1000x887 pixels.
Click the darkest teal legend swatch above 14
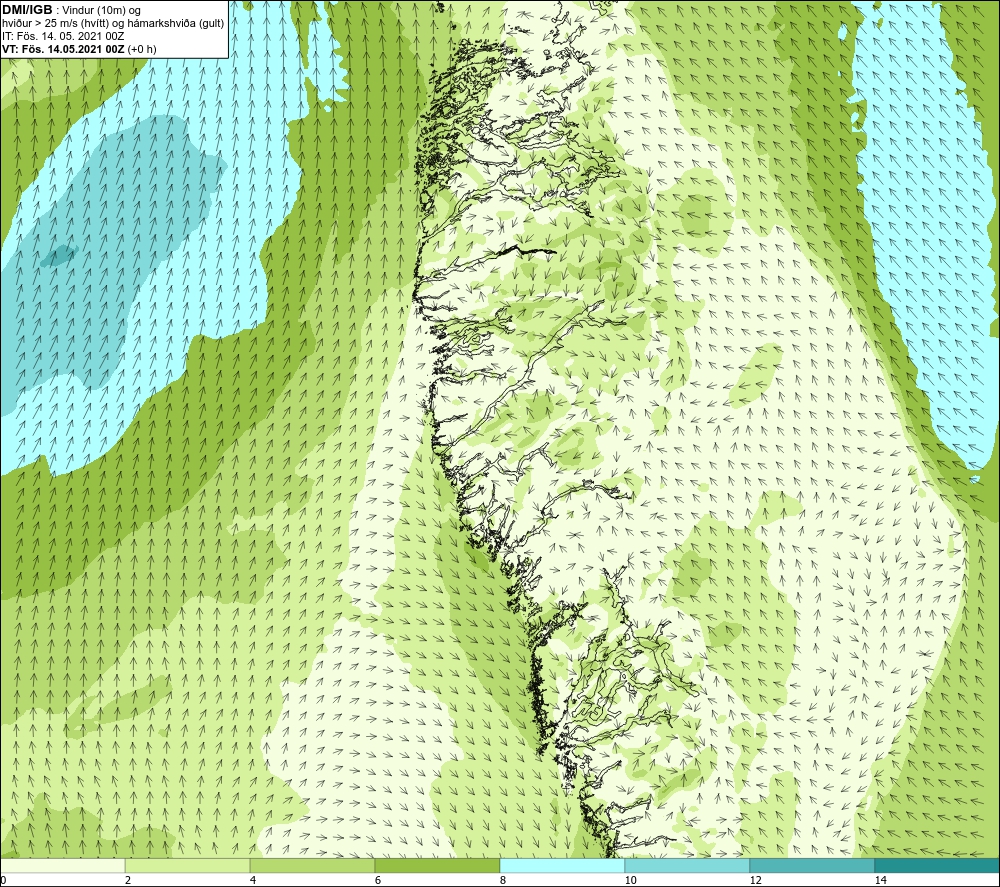(938, 865)
